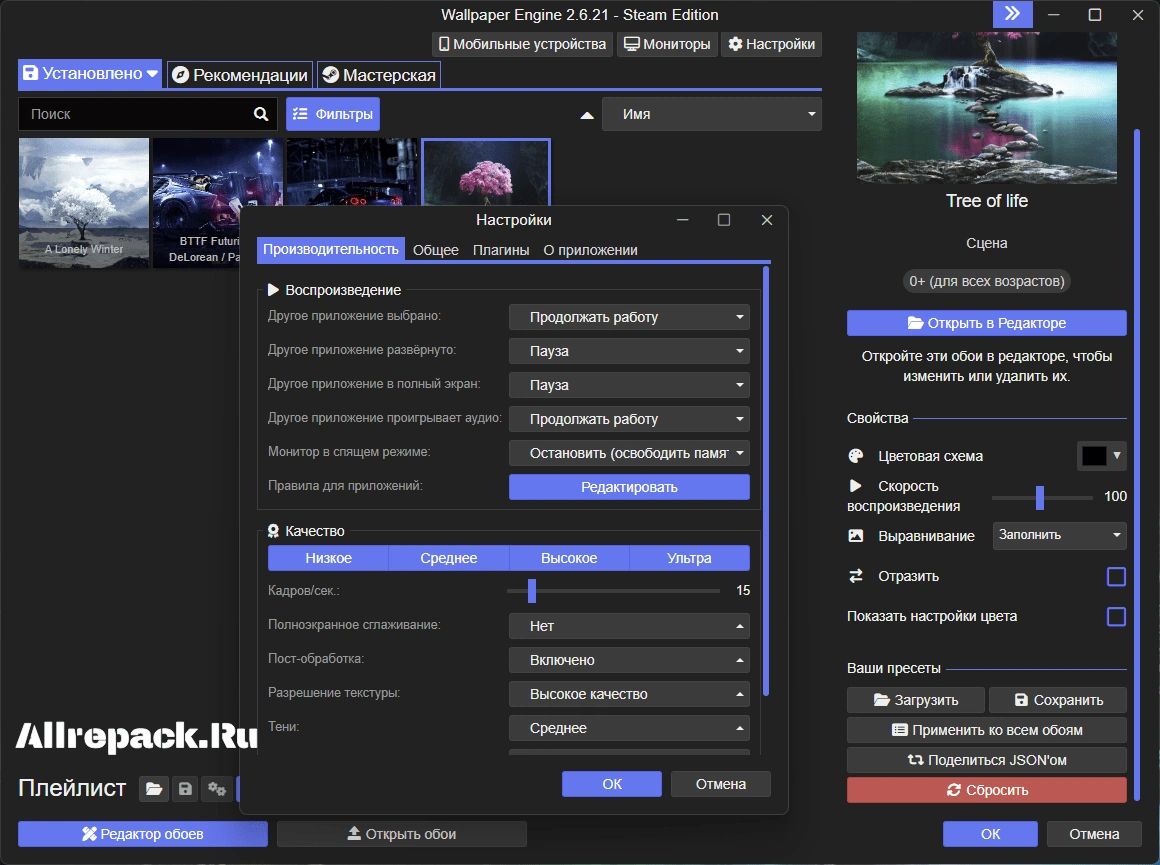
Task: Enable the Flip checkbox
Action: point(1116,576)
